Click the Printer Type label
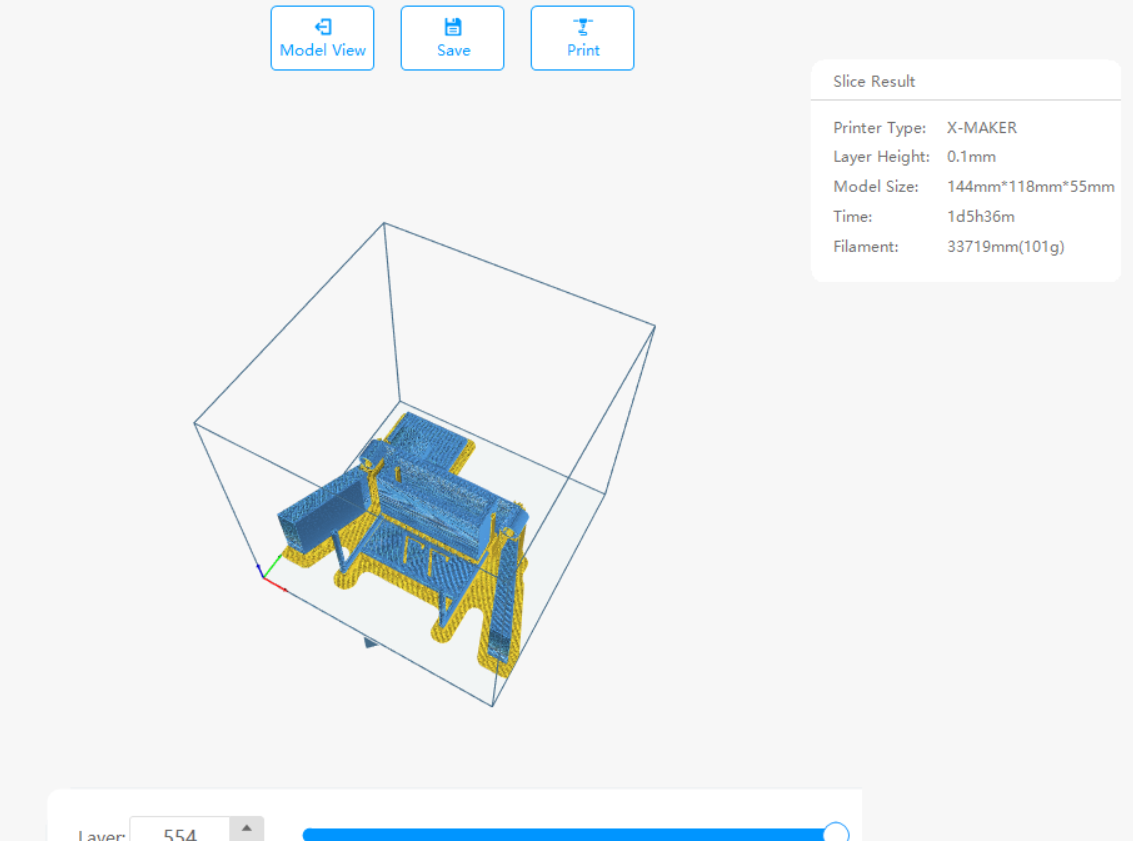Viewport: 1133px width, 841px height. (879, 128)
